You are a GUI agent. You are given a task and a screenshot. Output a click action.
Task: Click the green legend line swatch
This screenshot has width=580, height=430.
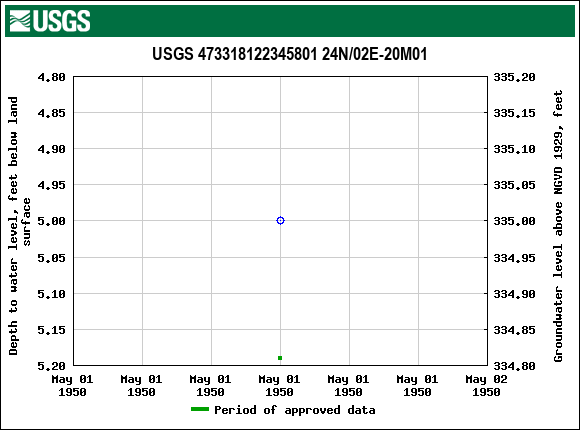[200, 409]
